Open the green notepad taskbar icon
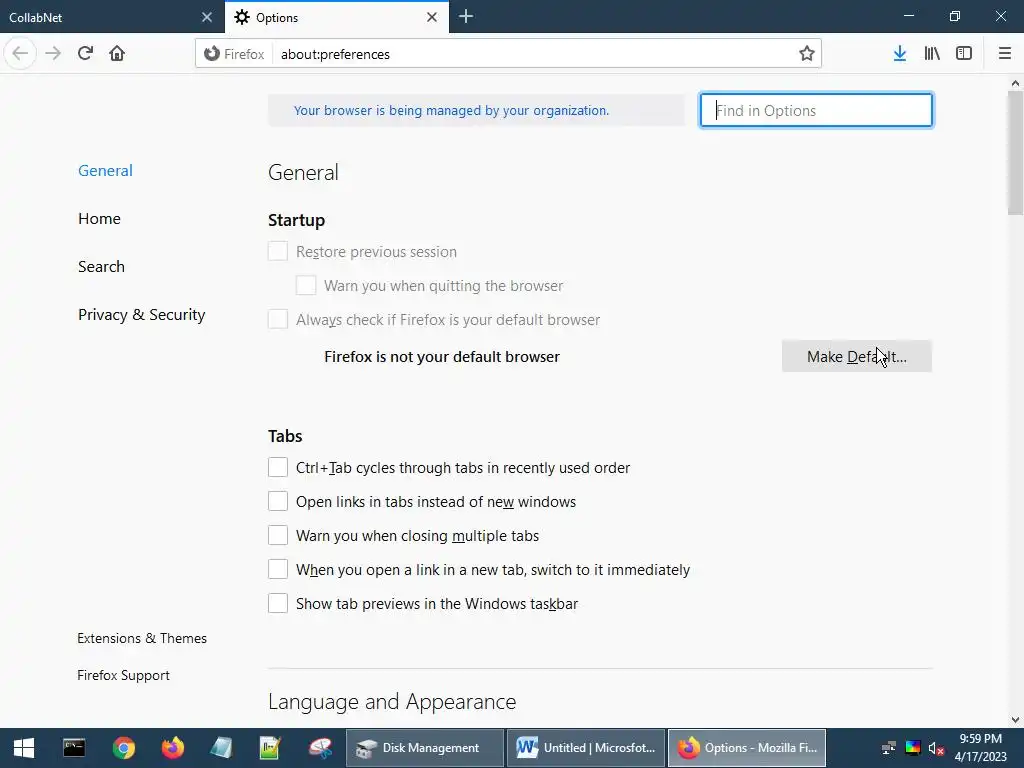 [x=270, y=748]
